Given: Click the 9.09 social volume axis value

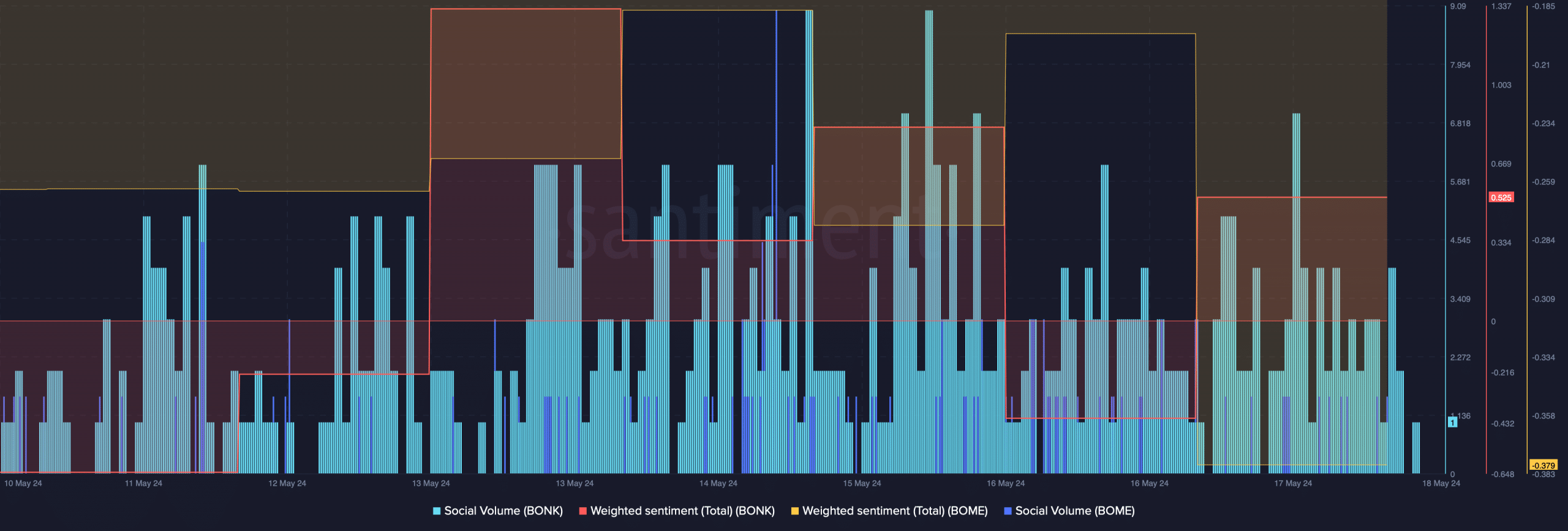Looking at the screenshot, I should [1458, 6].
